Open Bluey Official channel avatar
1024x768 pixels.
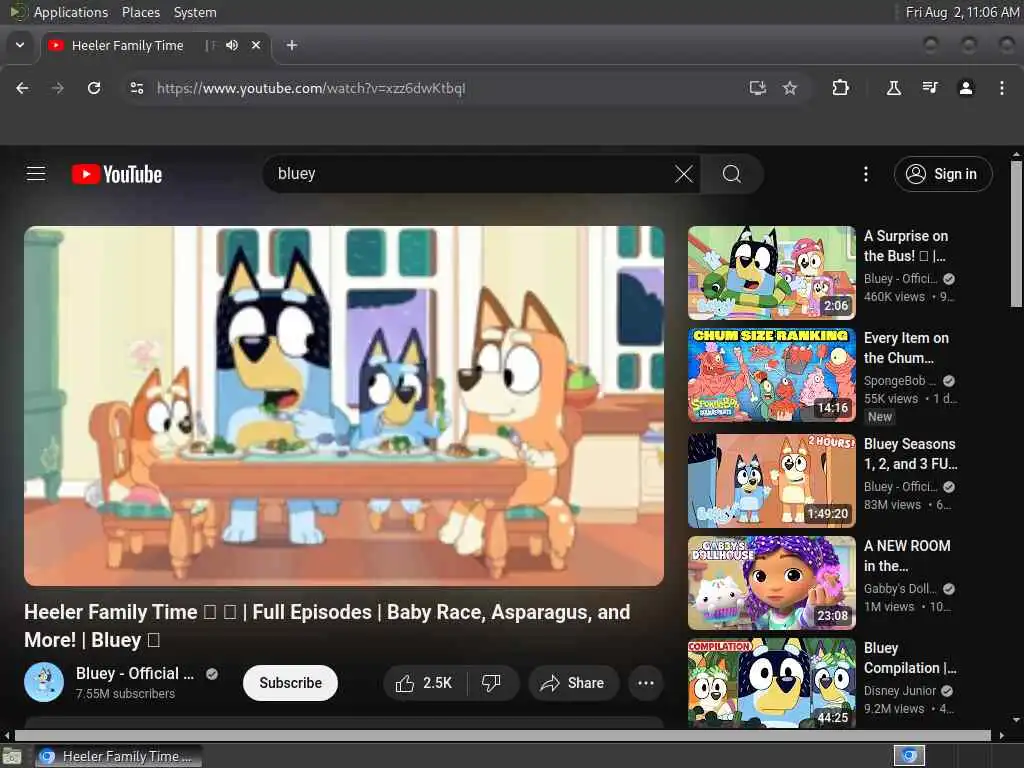tap(44, 682)
